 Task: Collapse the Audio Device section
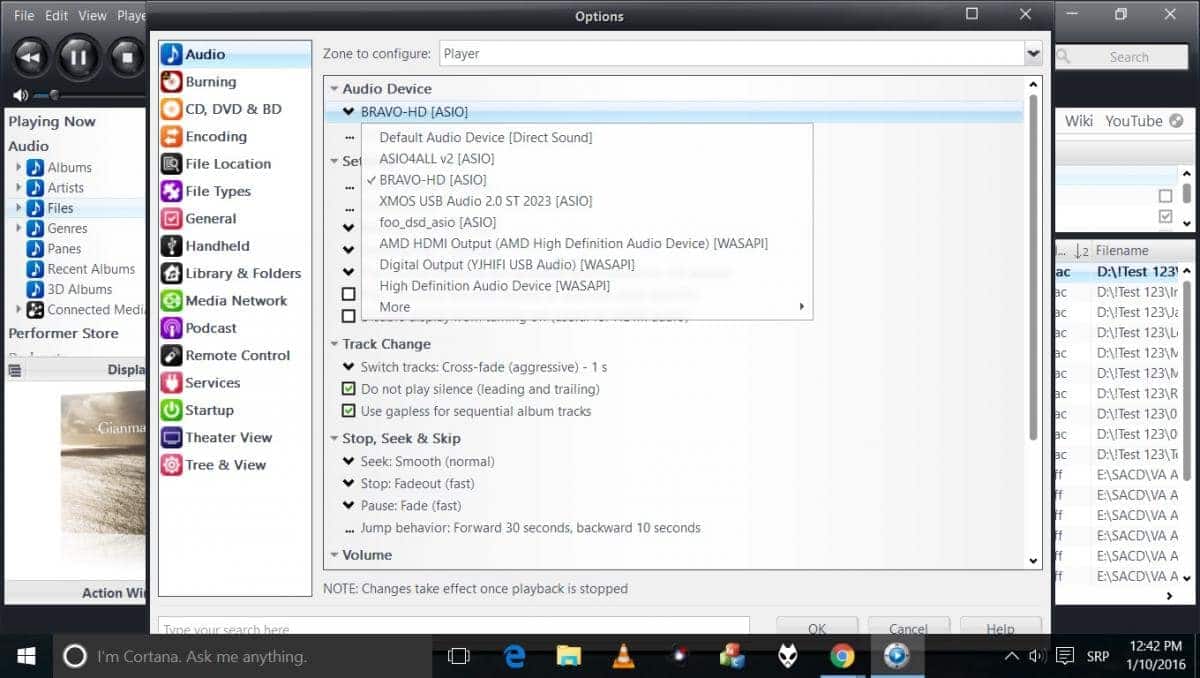tap(334, 89)
